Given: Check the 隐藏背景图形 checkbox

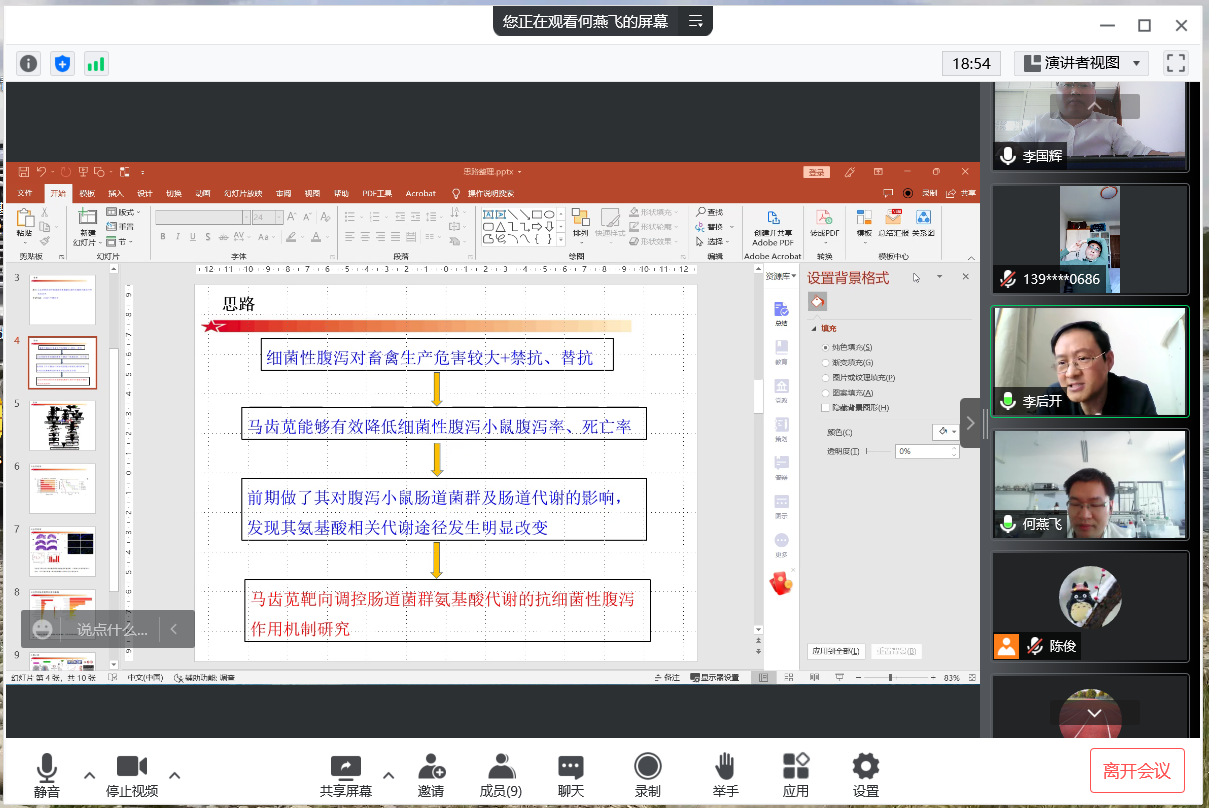Looking at the screenshot, I should coord(825,408).
